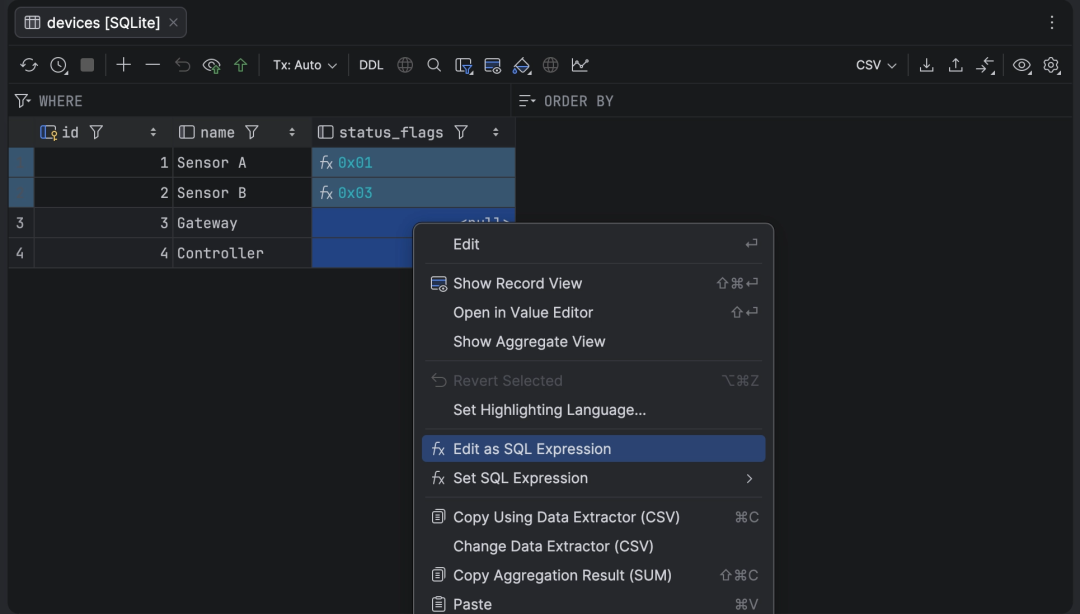The height and width of the screenshot is (614, 1080).
Task: Select the 0x03 status_flags cell
Action: point(413,193)
